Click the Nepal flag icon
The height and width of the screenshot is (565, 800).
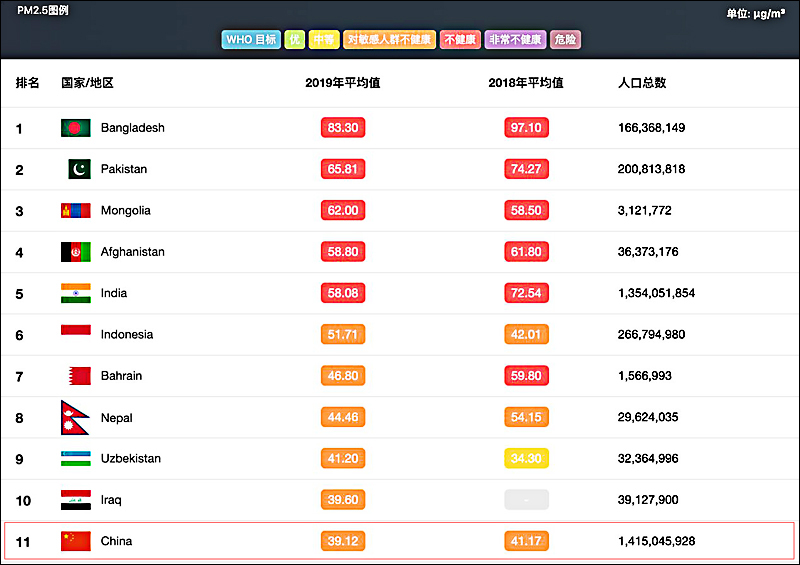tap(74, 417)
